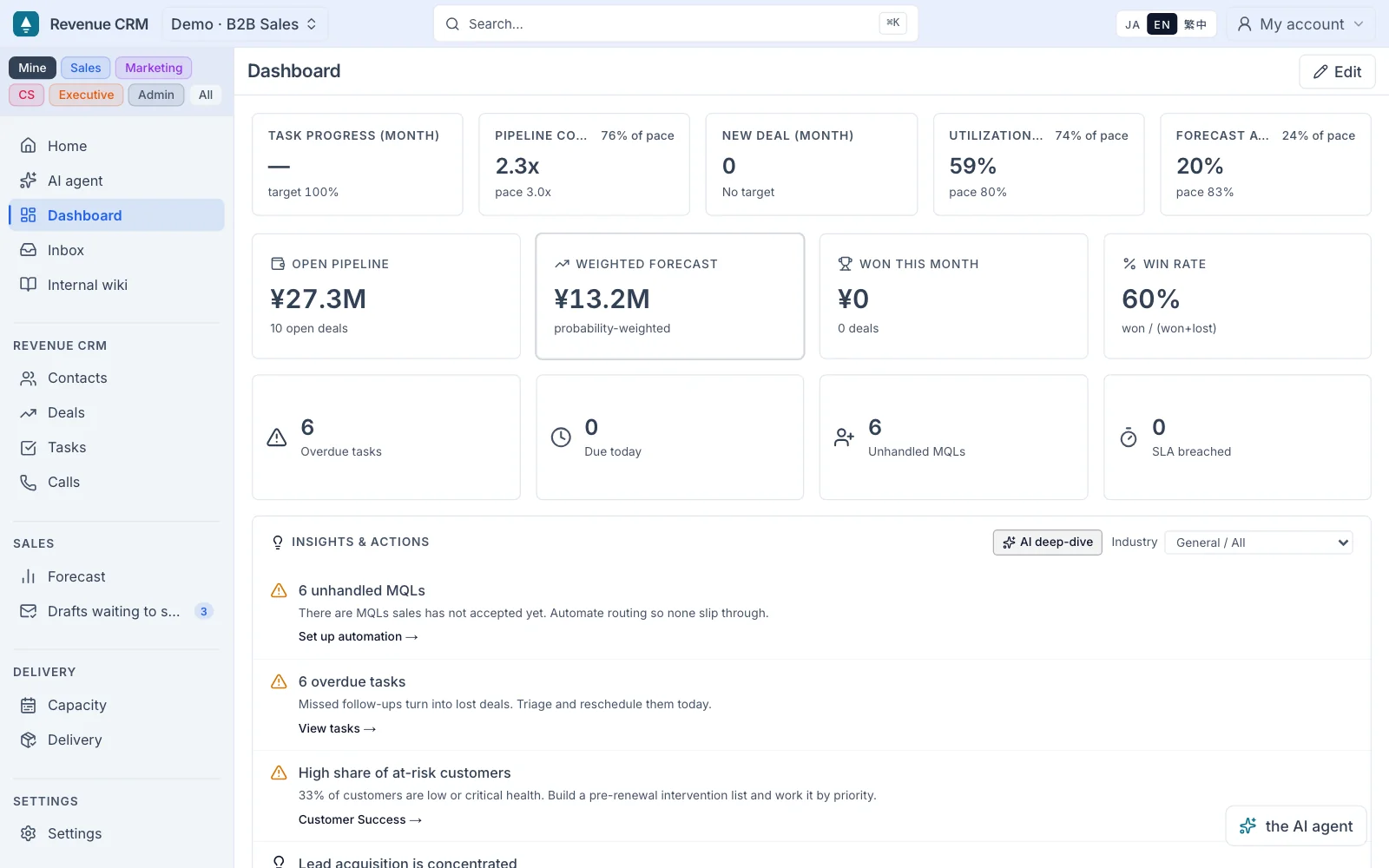
Task: Click the Search input field
Action: [x=675, y=24]
